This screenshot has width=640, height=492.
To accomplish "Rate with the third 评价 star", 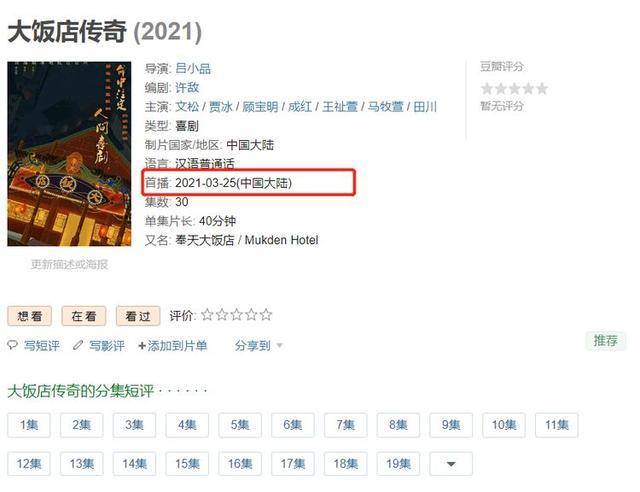I will click(x=236, y=315).
